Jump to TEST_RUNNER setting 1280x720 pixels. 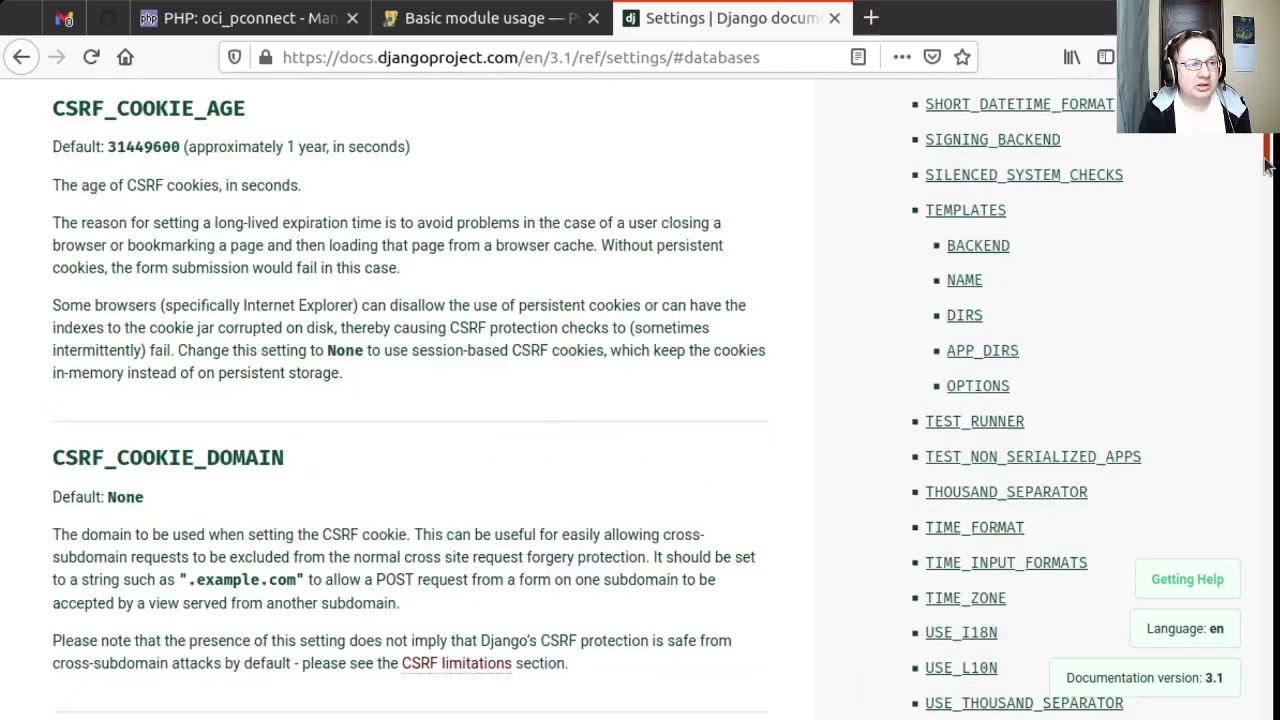[x=974, y=421]
